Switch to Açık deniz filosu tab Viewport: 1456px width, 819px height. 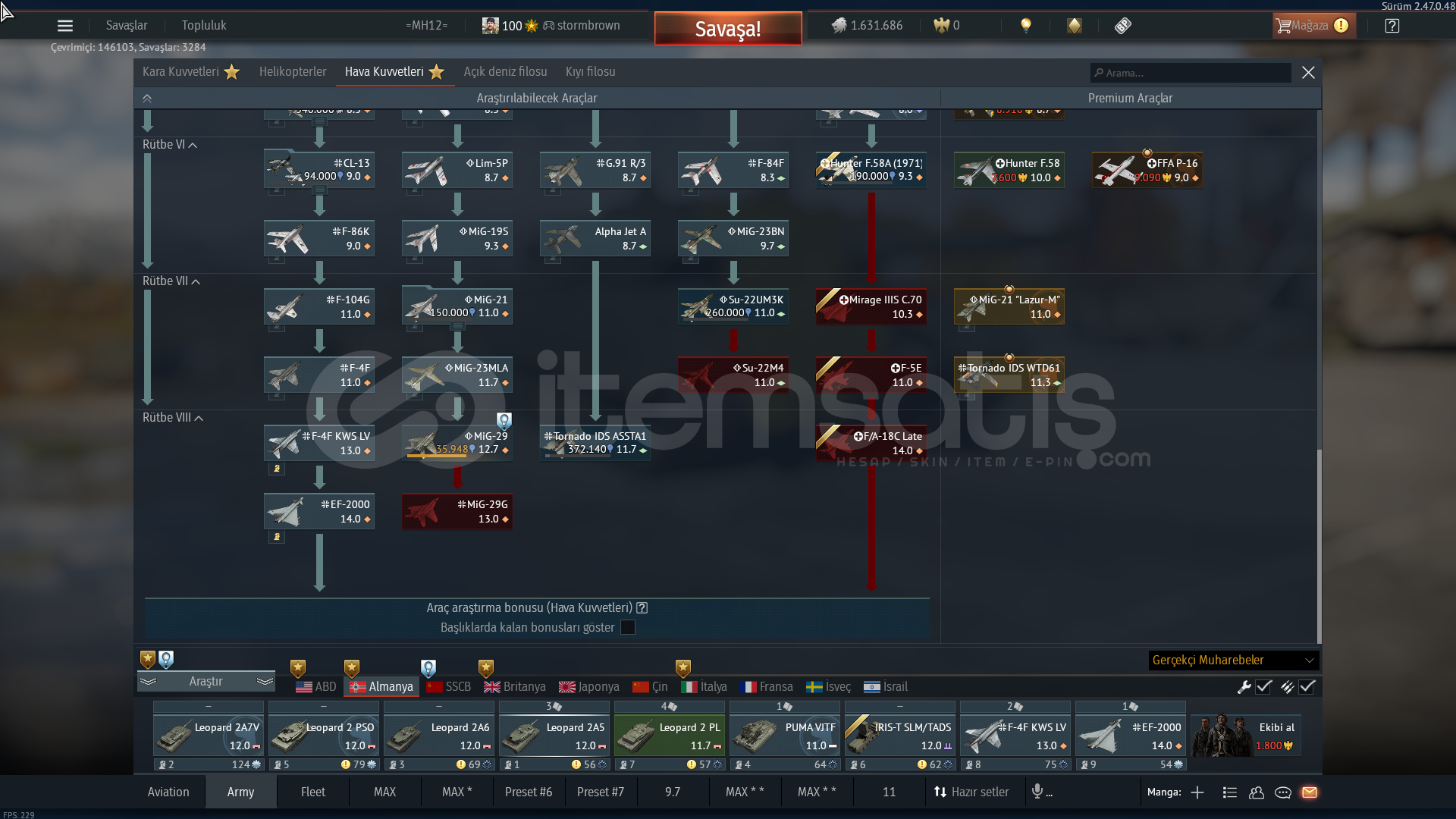pos(506,72)
